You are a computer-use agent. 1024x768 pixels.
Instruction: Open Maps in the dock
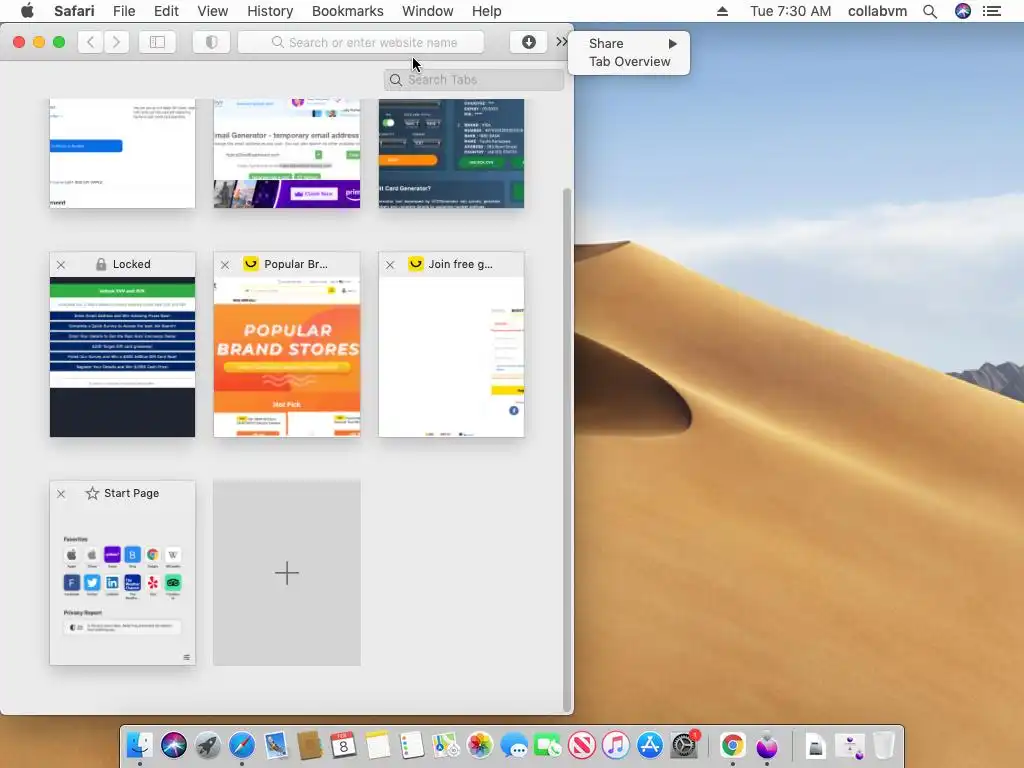pyautogui.click(x=446, y=745)
